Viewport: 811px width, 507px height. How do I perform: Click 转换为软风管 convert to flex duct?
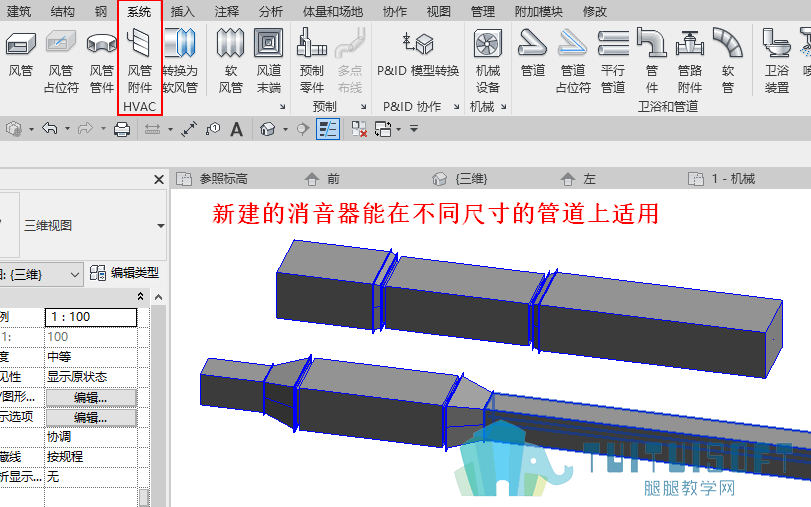coord(180,61)
